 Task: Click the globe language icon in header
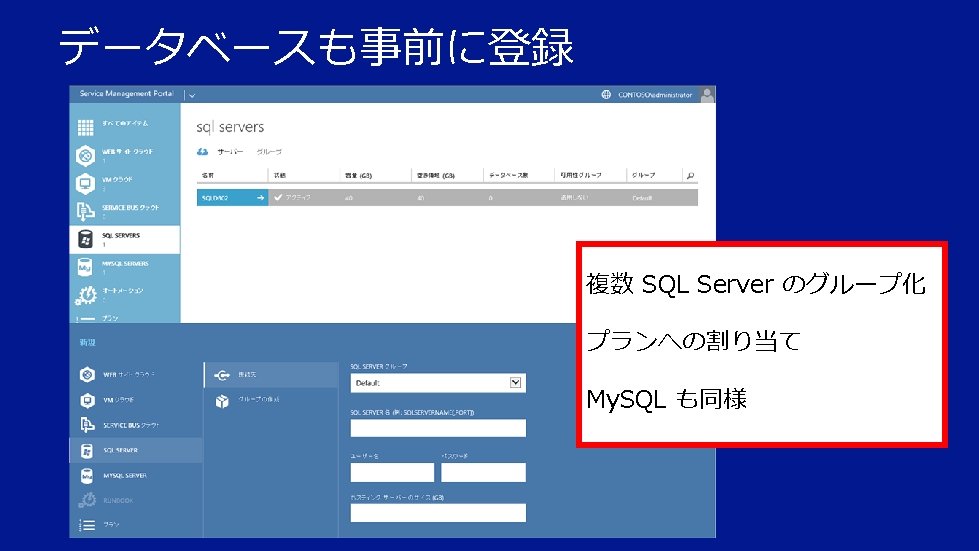point(606,95)
